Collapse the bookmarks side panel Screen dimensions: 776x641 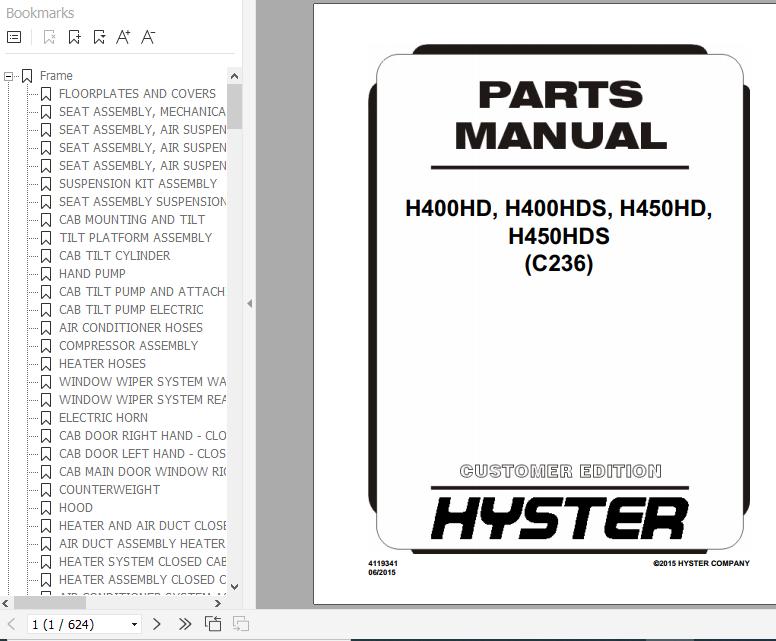click(x=249, y=303)
